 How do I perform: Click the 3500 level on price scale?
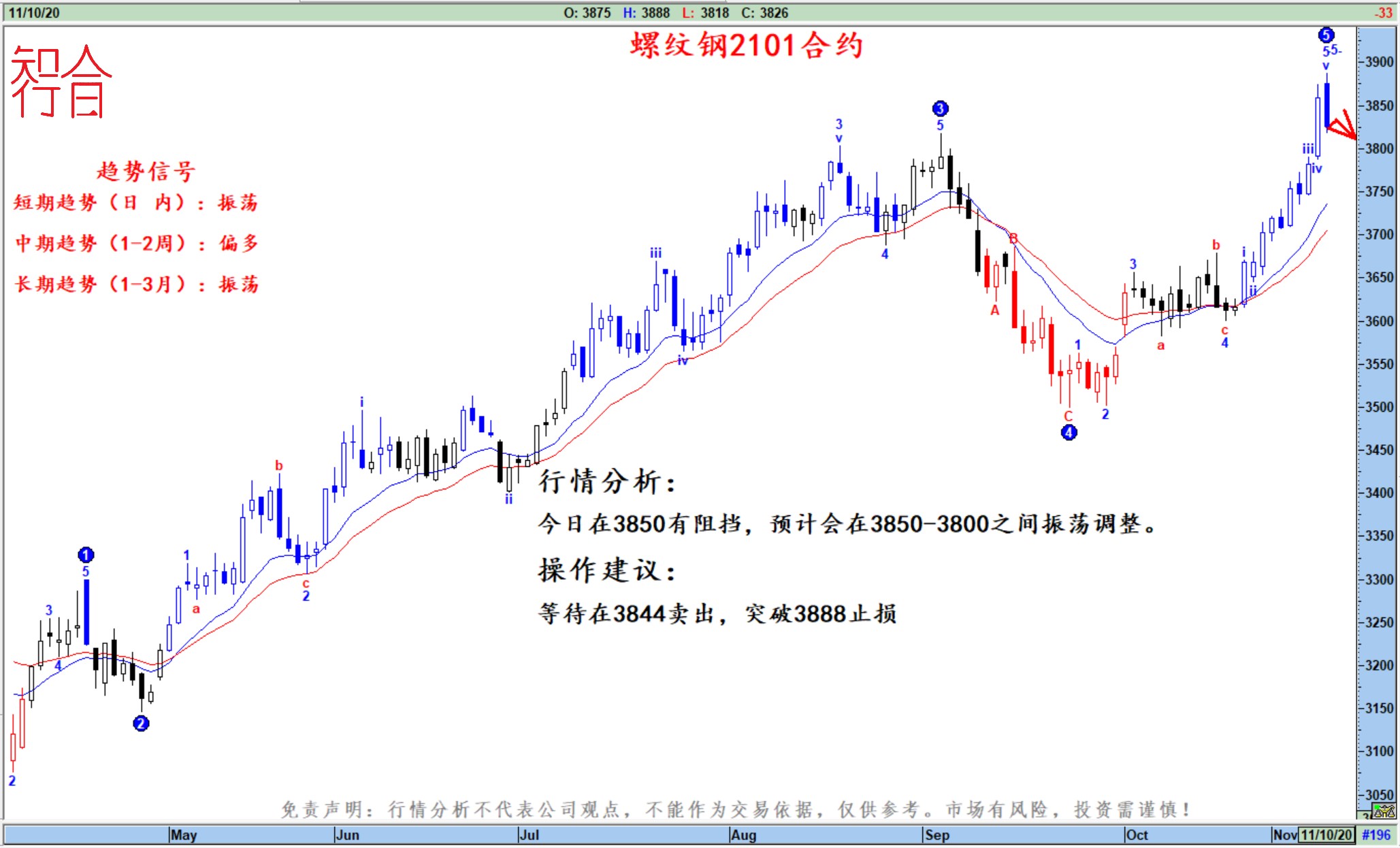click(x=1380, y=407)
